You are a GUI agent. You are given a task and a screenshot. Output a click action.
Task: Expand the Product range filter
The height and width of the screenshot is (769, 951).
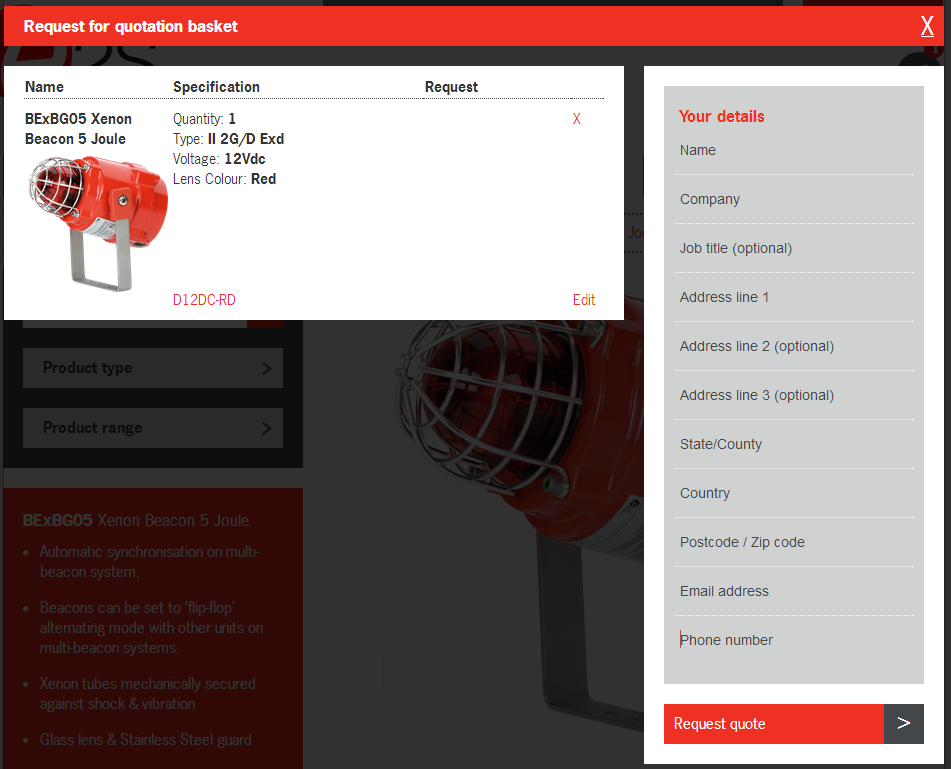[x=153, y=428]
